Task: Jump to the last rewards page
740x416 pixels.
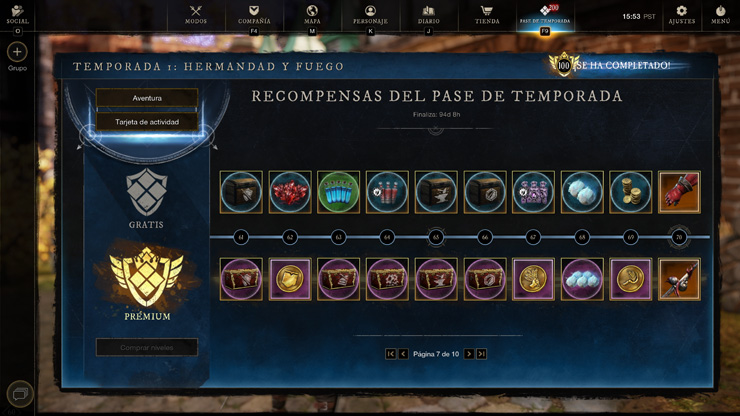Action: coord(481,354)
